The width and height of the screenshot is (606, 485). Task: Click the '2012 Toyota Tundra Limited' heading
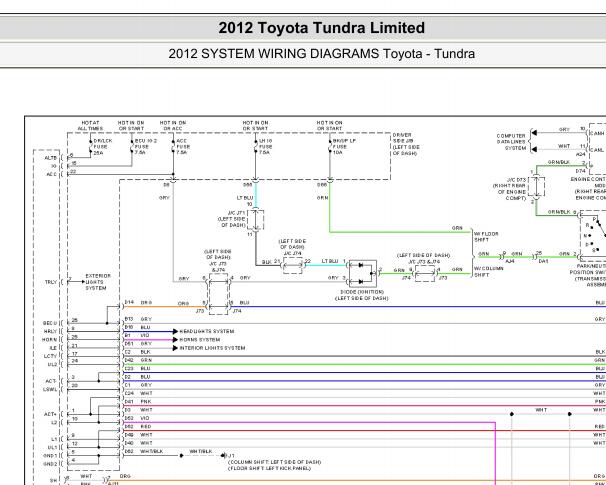pyautogui.click(x=322, y=28)
